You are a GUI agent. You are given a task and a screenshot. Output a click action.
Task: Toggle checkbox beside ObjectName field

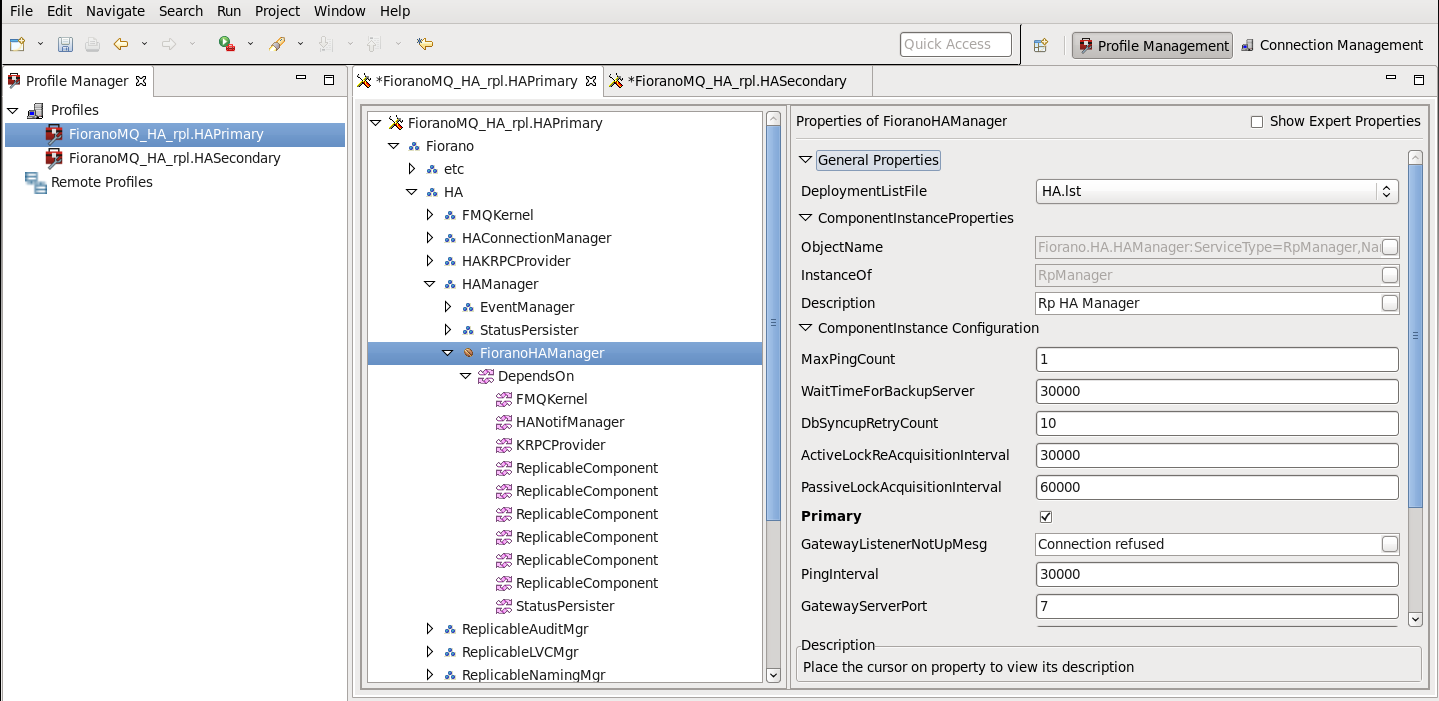(1390, 247)
